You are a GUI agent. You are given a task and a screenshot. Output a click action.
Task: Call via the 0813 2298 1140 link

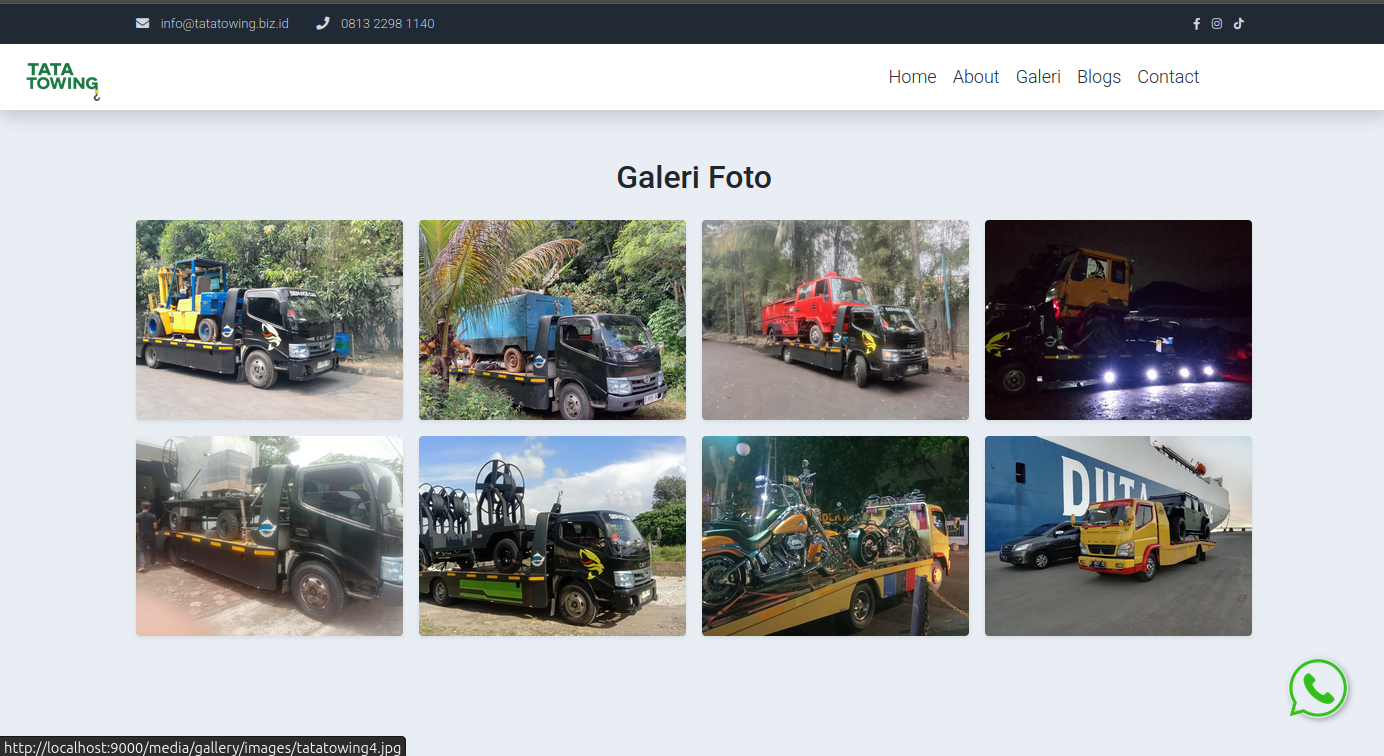click(387, 23)
